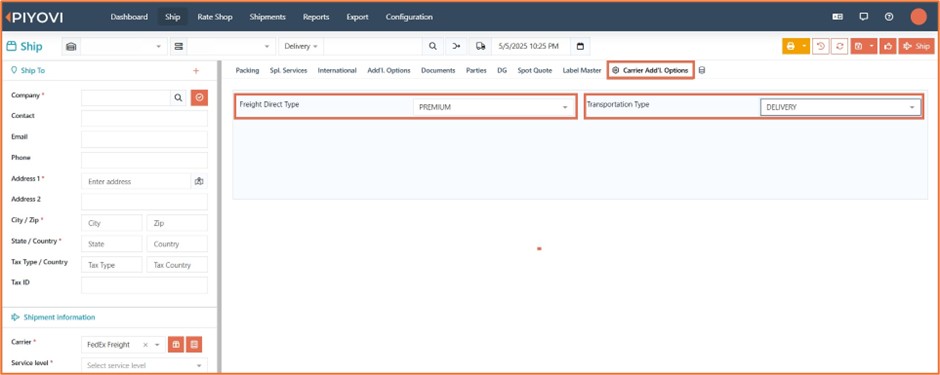Switch to the Spl. Services tab
The image size is (940, 375).
pos(288,70)
